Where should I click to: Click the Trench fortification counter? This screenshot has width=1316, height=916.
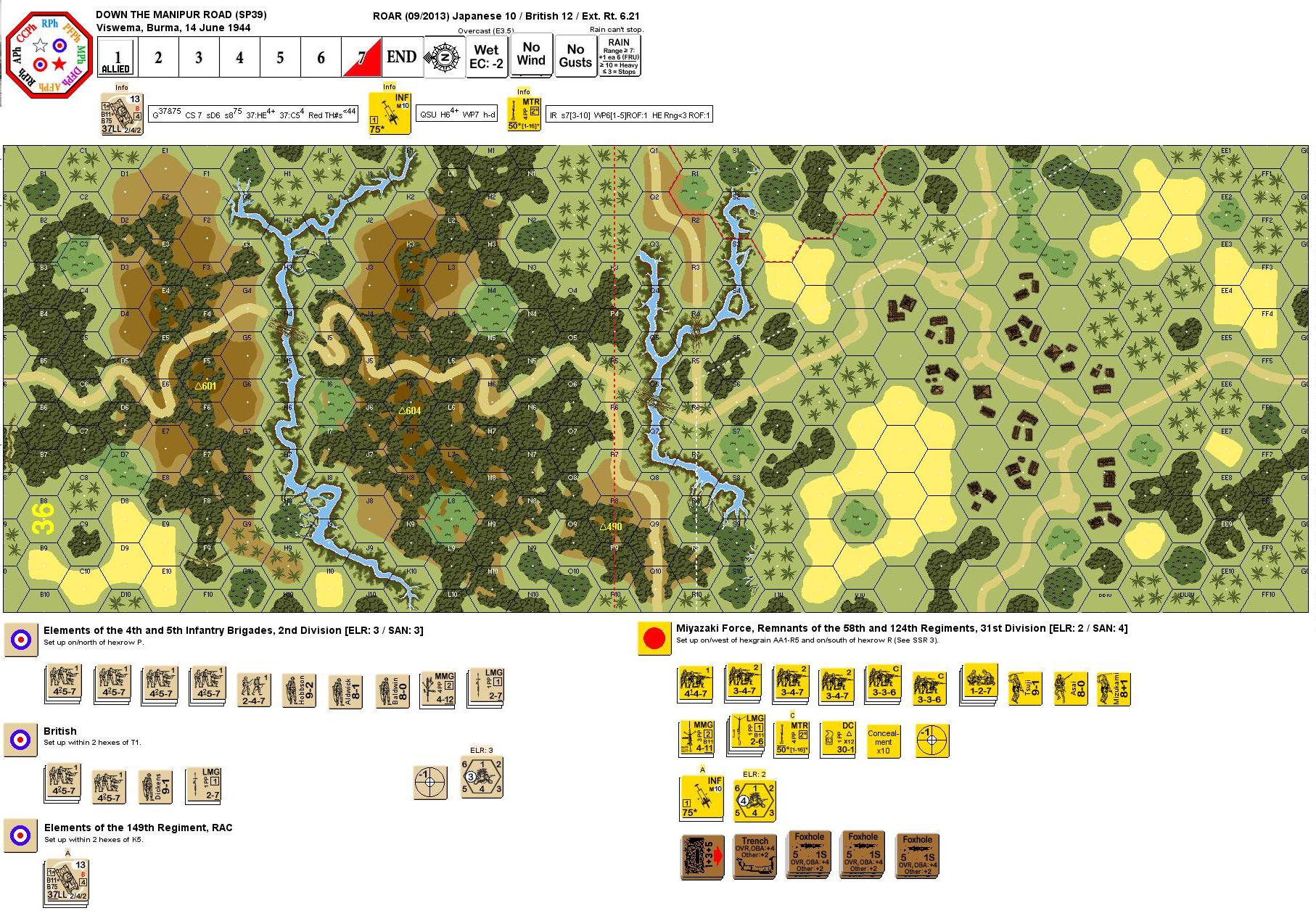pos(755,857)
